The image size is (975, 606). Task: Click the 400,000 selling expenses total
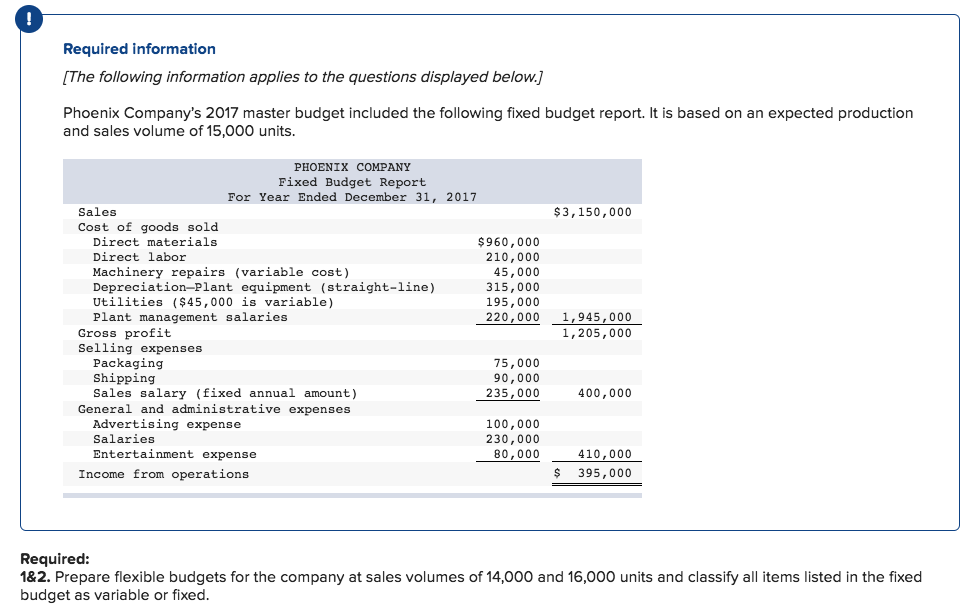coord(604,393)
